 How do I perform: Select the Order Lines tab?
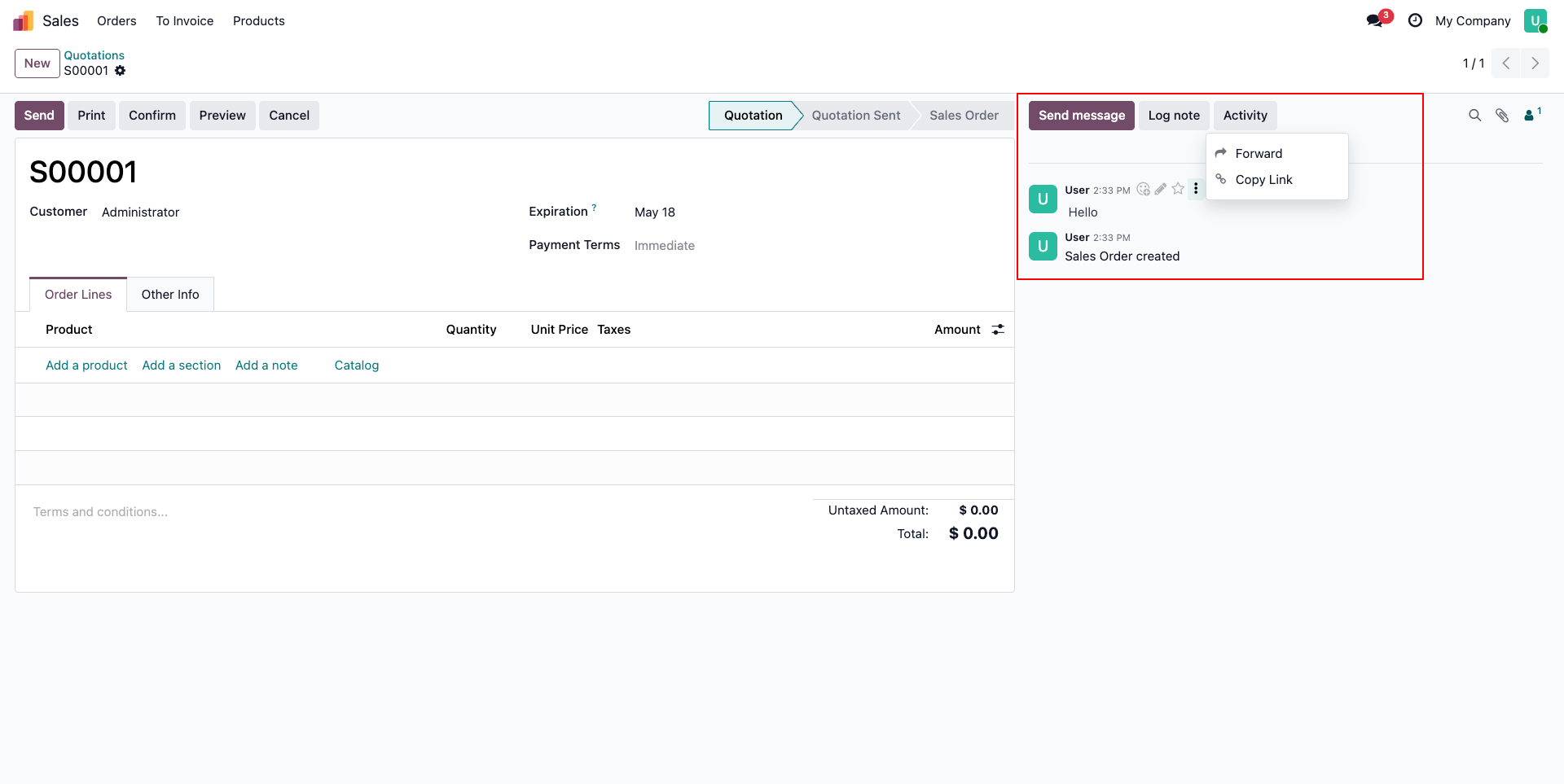(78, 295)
